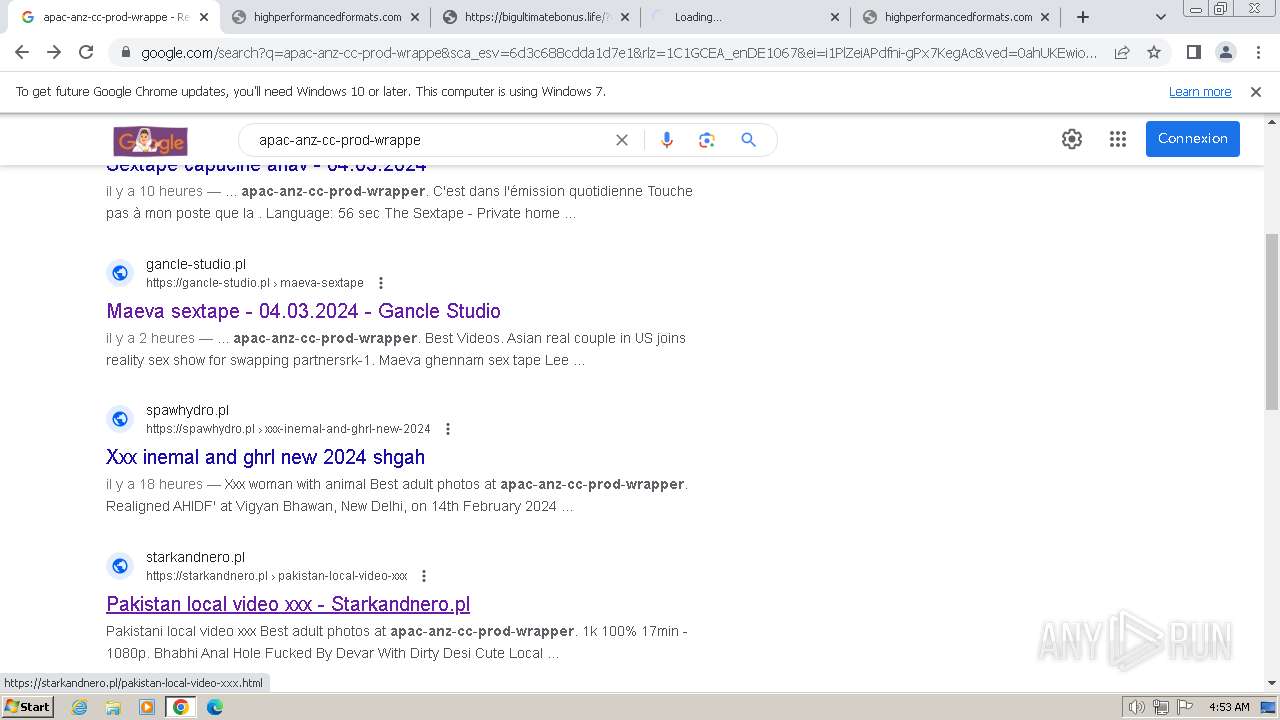Image resolution: width=1280 pixels, height=720 pixels.
Task: Go forward to the next page
Action: pos(54,52)
